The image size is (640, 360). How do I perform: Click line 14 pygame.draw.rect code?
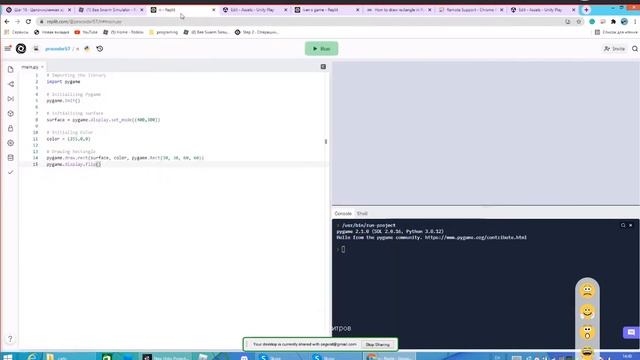125,158
